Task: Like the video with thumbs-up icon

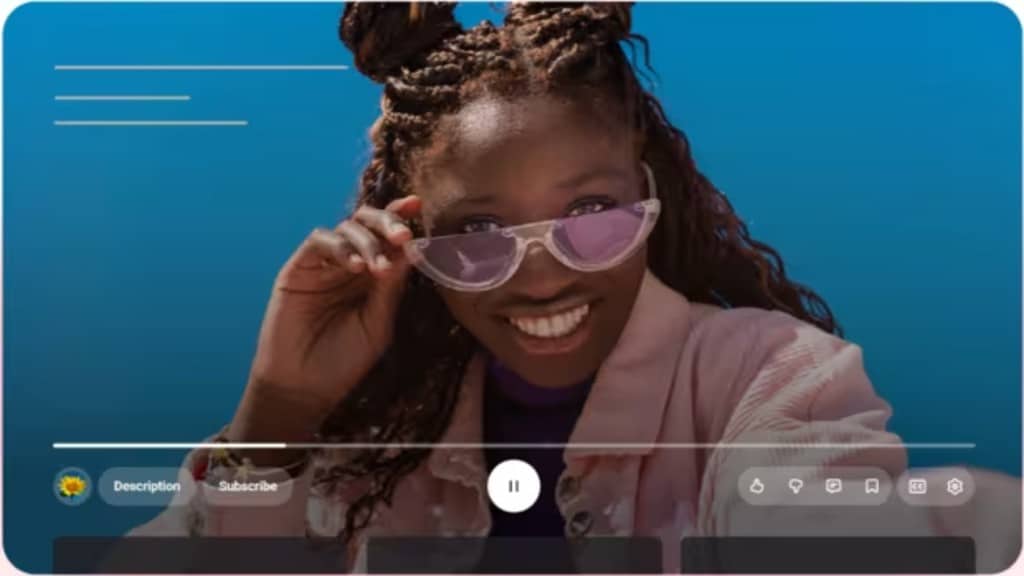Action: tap(757, 487)
